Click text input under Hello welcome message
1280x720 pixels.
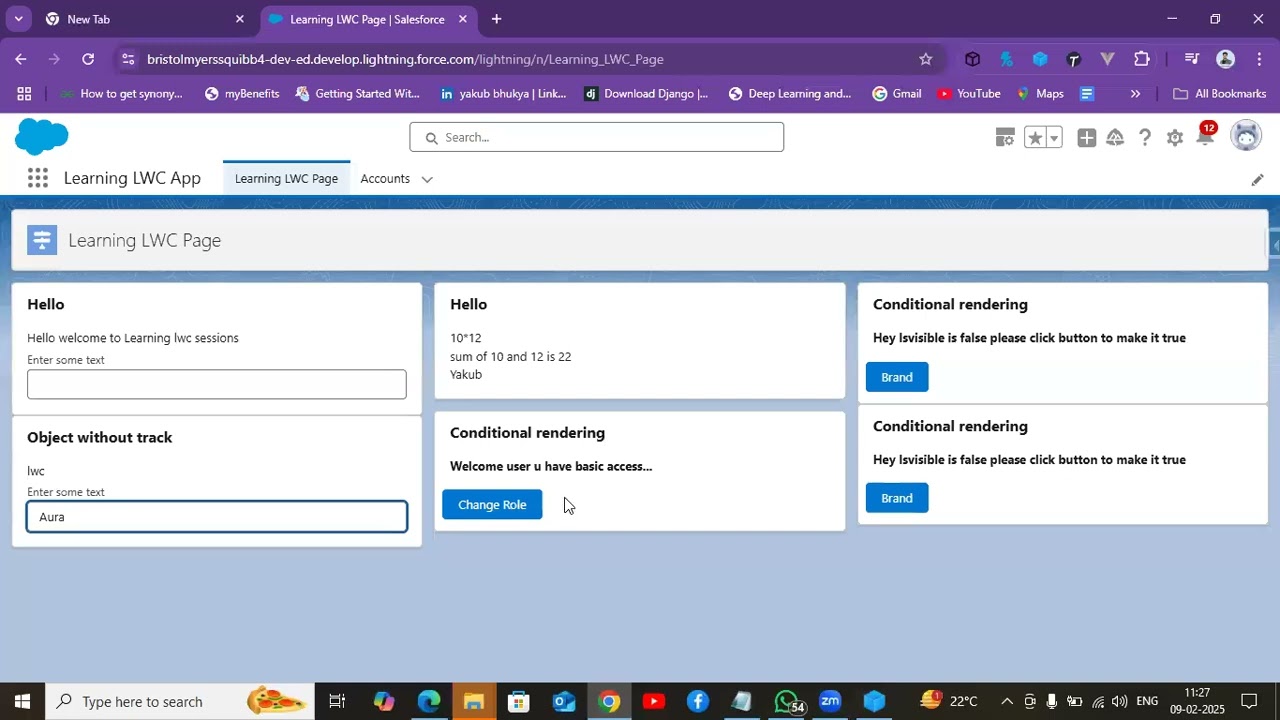[217, 384]
